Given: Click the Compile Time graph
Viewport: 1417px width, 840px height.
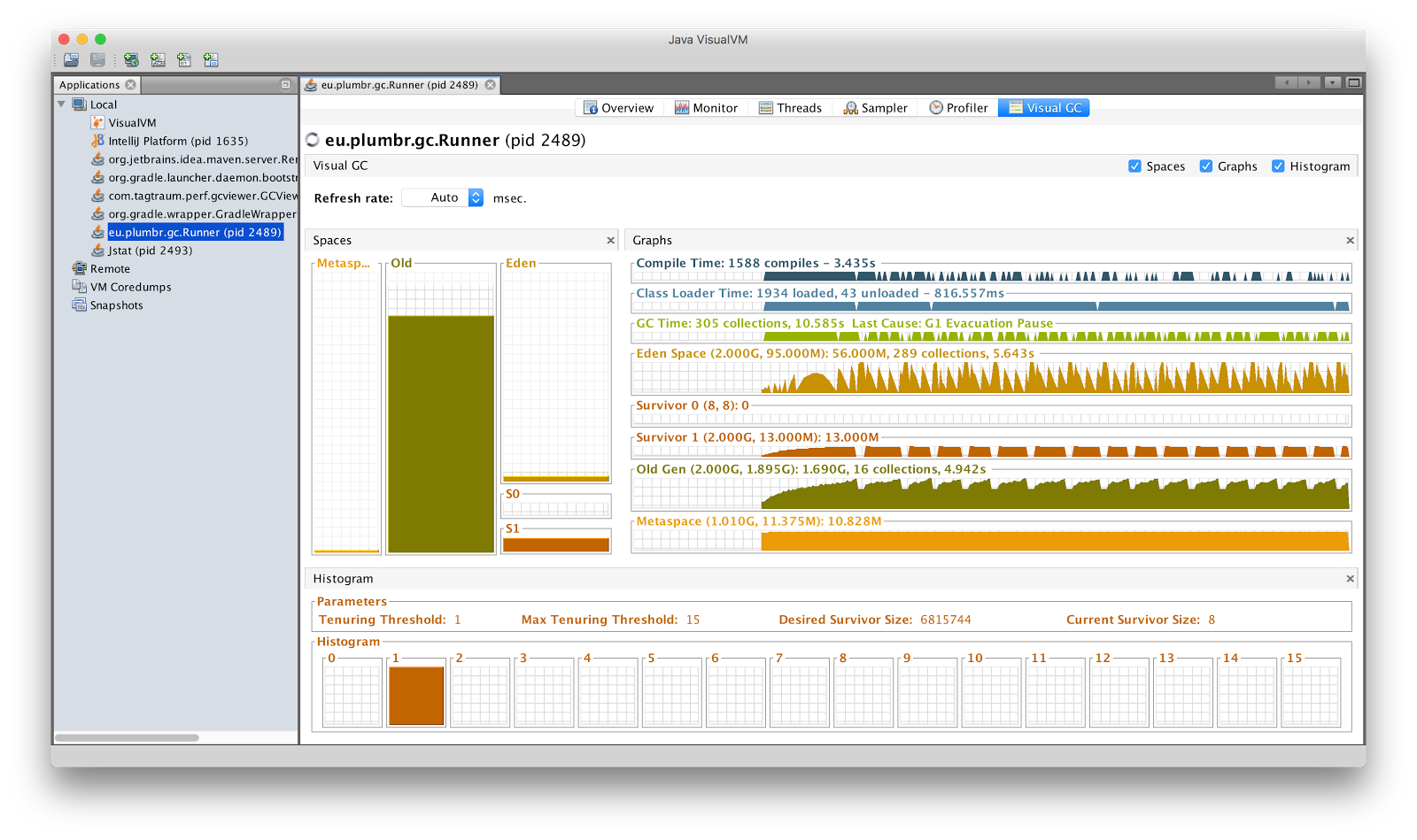Looking at the screenshot, I should click(991, 275).
